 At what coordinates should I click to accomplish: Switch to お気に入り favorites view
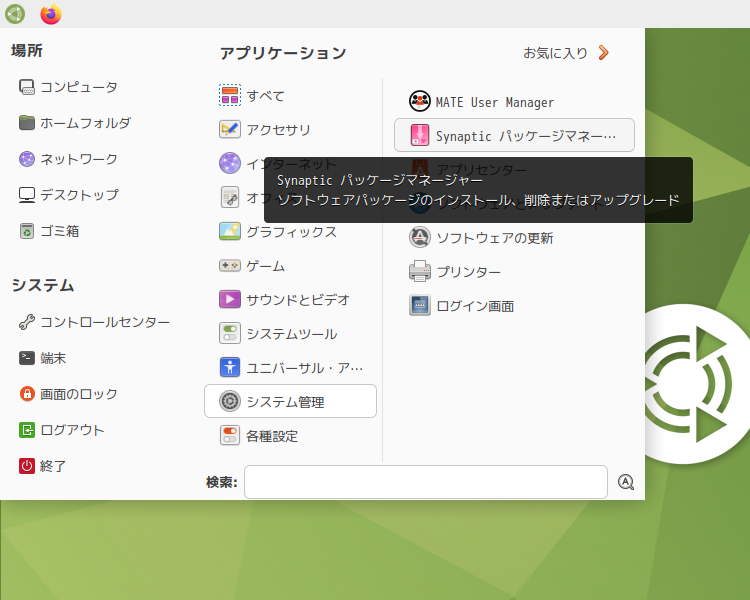[566, 53]
